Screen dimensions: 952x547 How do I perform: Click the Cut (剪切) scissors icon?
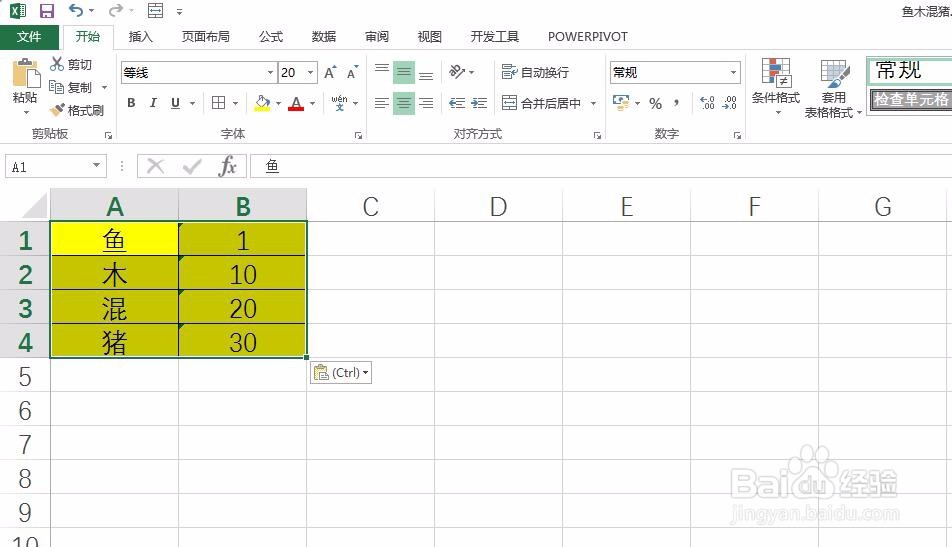[57, 64]
